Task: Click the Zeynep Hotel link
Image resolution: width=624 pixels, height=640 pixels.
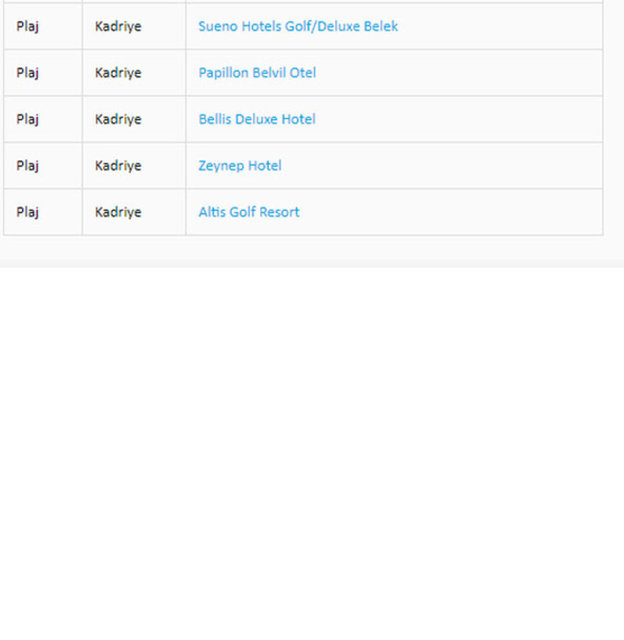Action: pyautogui.click(x=240, y=166)
